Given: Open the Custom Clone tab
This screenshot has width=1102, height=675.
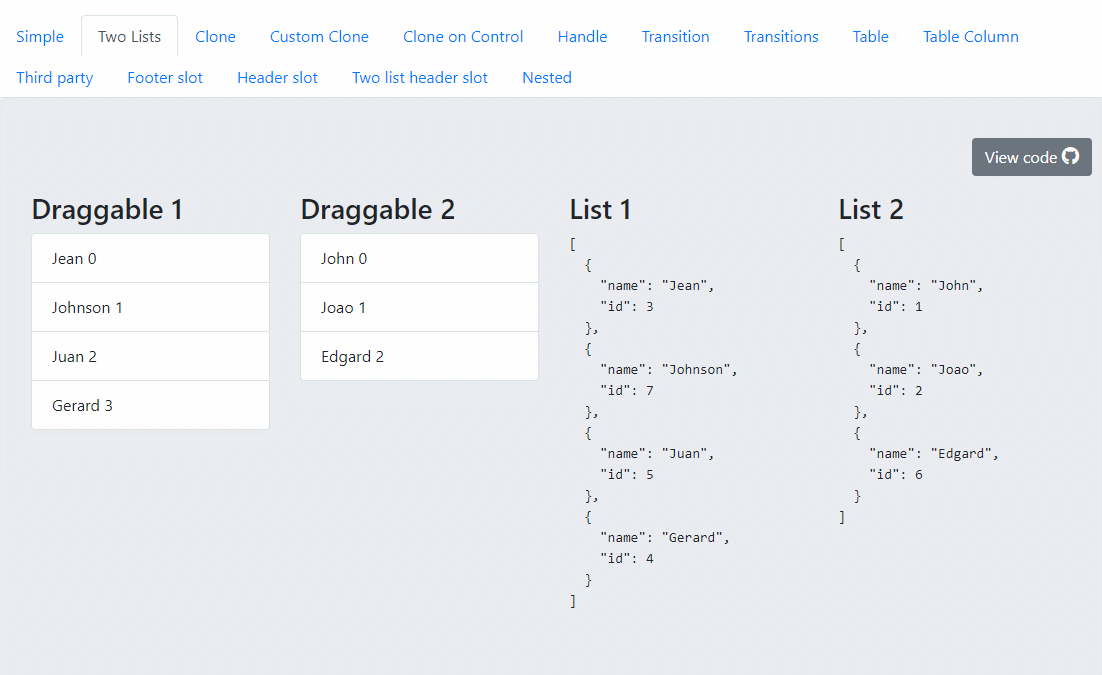Looking at the screenshot, I should [319, 37].
